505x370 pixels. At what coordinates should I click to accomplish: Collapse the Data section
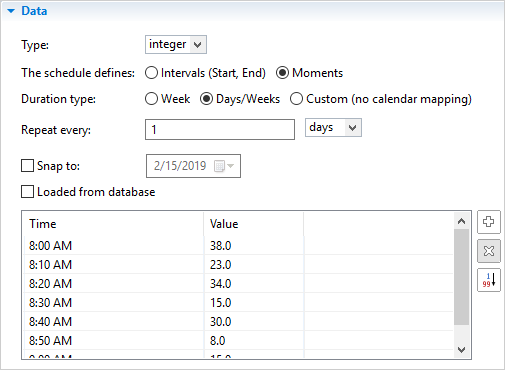point(11,11)
